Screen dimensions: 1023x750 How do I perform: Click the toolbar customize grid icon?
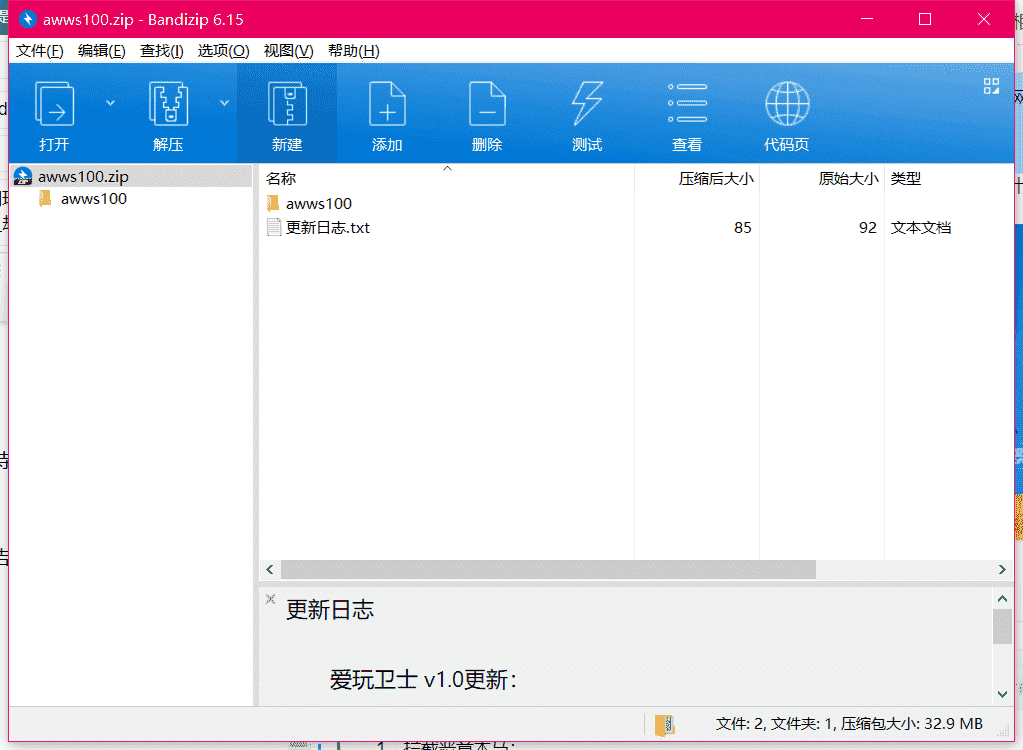coord(991,86)
